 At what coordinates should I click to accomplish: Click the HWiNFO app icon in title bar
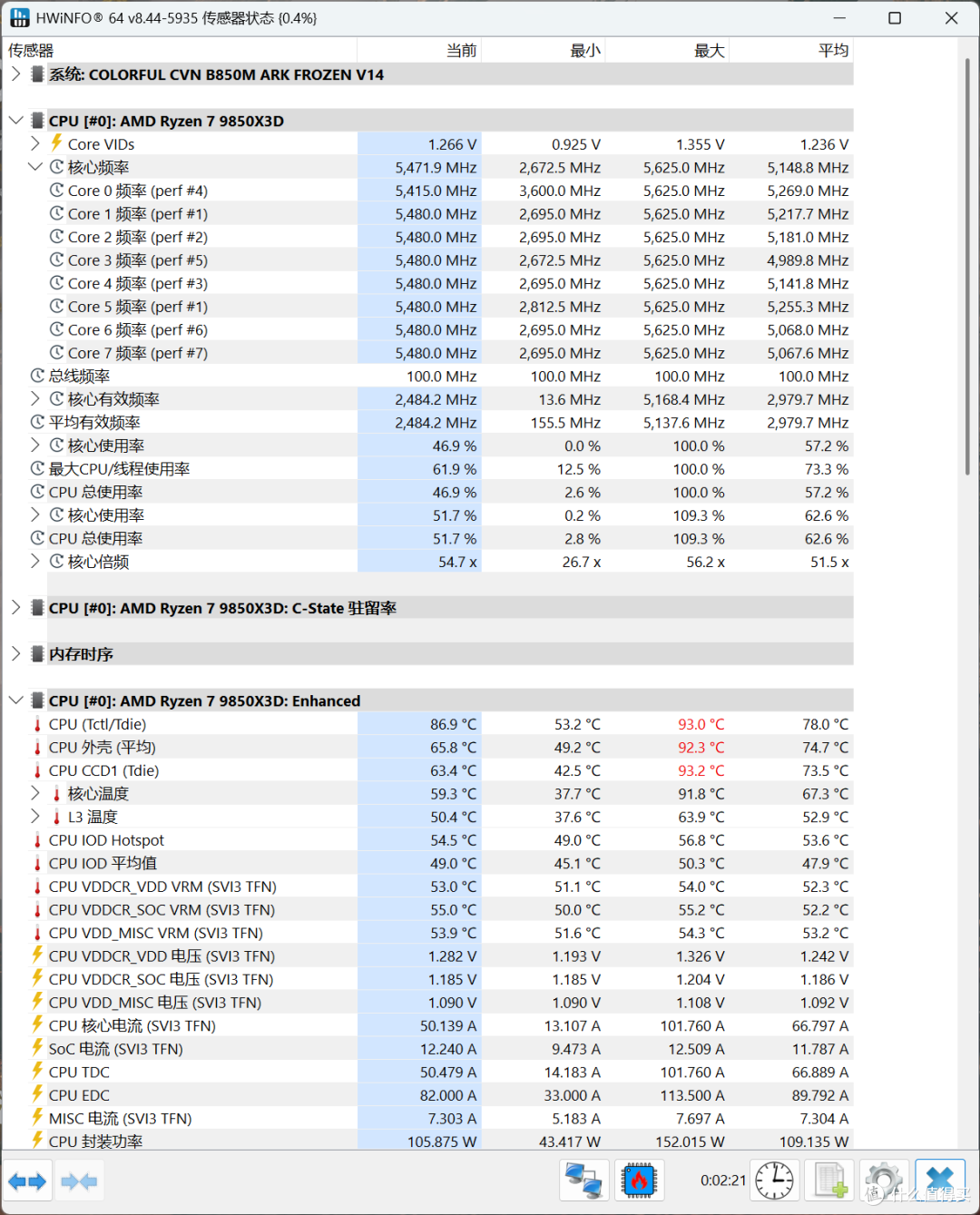coord(19,18)
